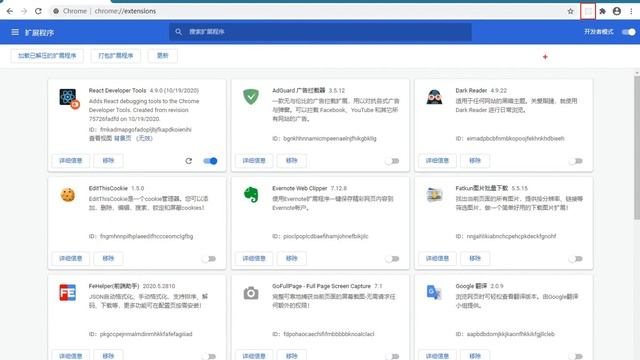640x360 pixels.
Task: Click the EditThisCookie cookie icon
Action: [x=68, y=195]
